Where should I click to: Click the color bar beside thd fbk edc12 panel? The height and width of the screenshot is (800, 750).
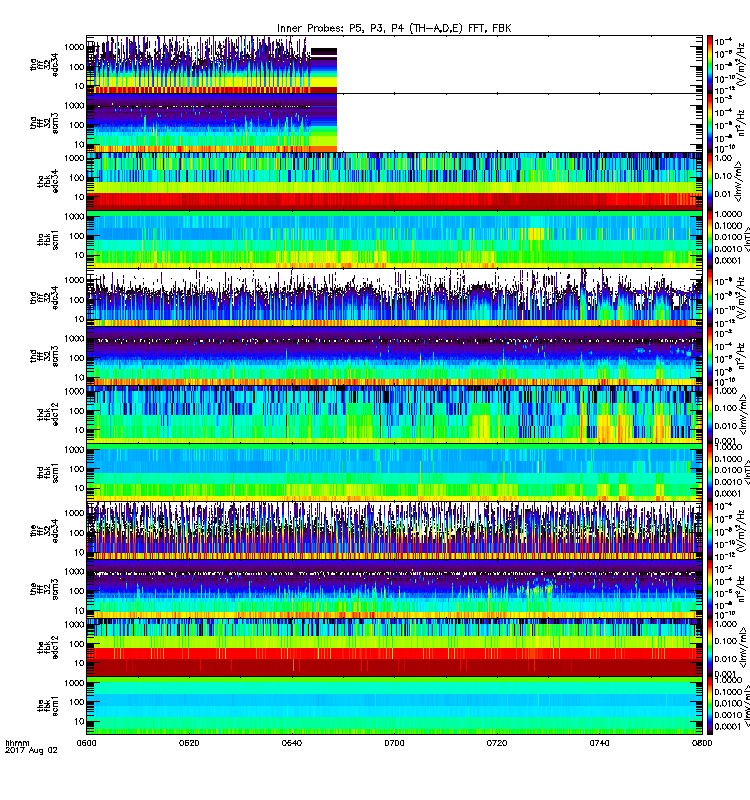tap(710, 414)
